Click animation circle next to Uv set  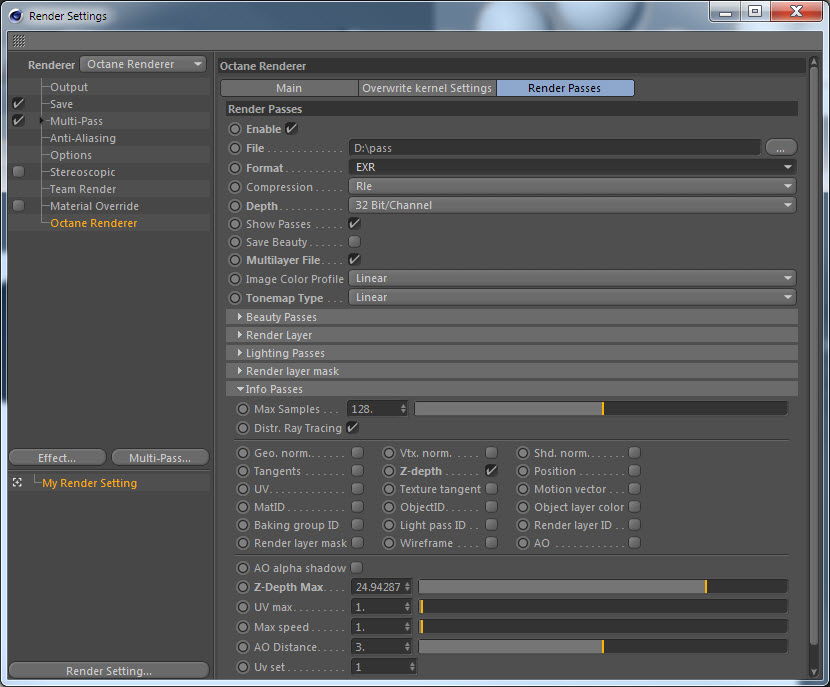pyautogui.click(x=243, y=667)
